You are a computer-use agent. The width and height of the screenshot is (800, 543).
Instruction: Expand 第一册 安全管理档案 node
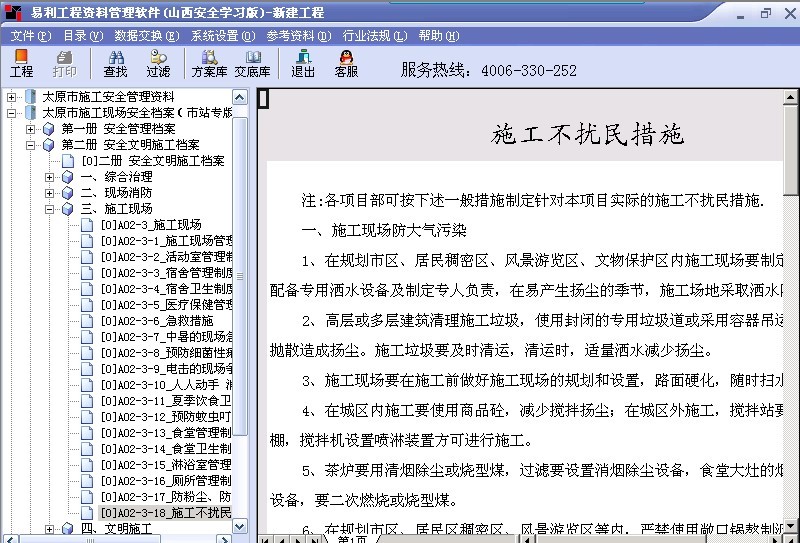click(x=31, y=129)
